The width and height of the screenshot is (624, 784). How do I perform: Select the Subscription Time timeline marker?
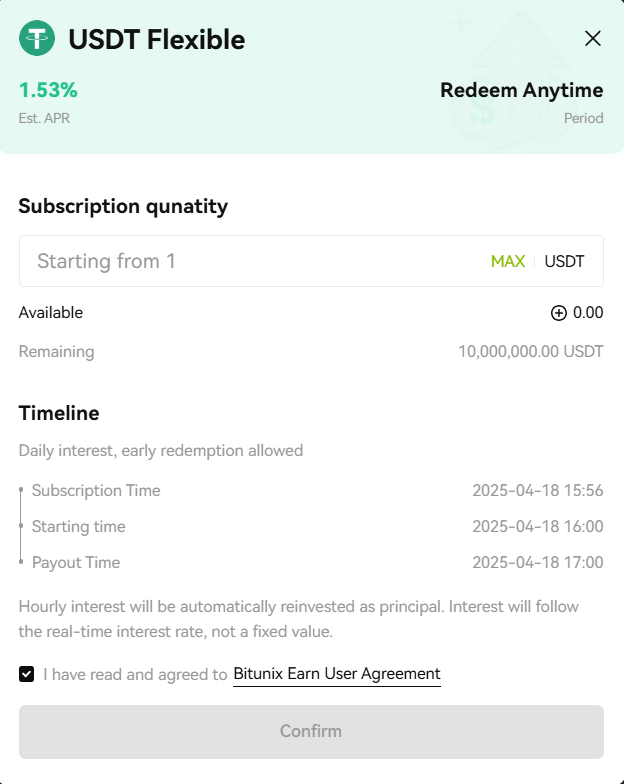(x=21, y=490)
